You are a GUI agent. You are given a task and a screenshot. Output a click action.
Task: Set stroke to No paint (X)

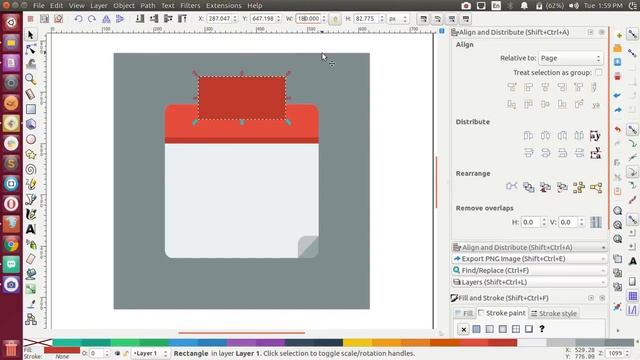point(463,329)
